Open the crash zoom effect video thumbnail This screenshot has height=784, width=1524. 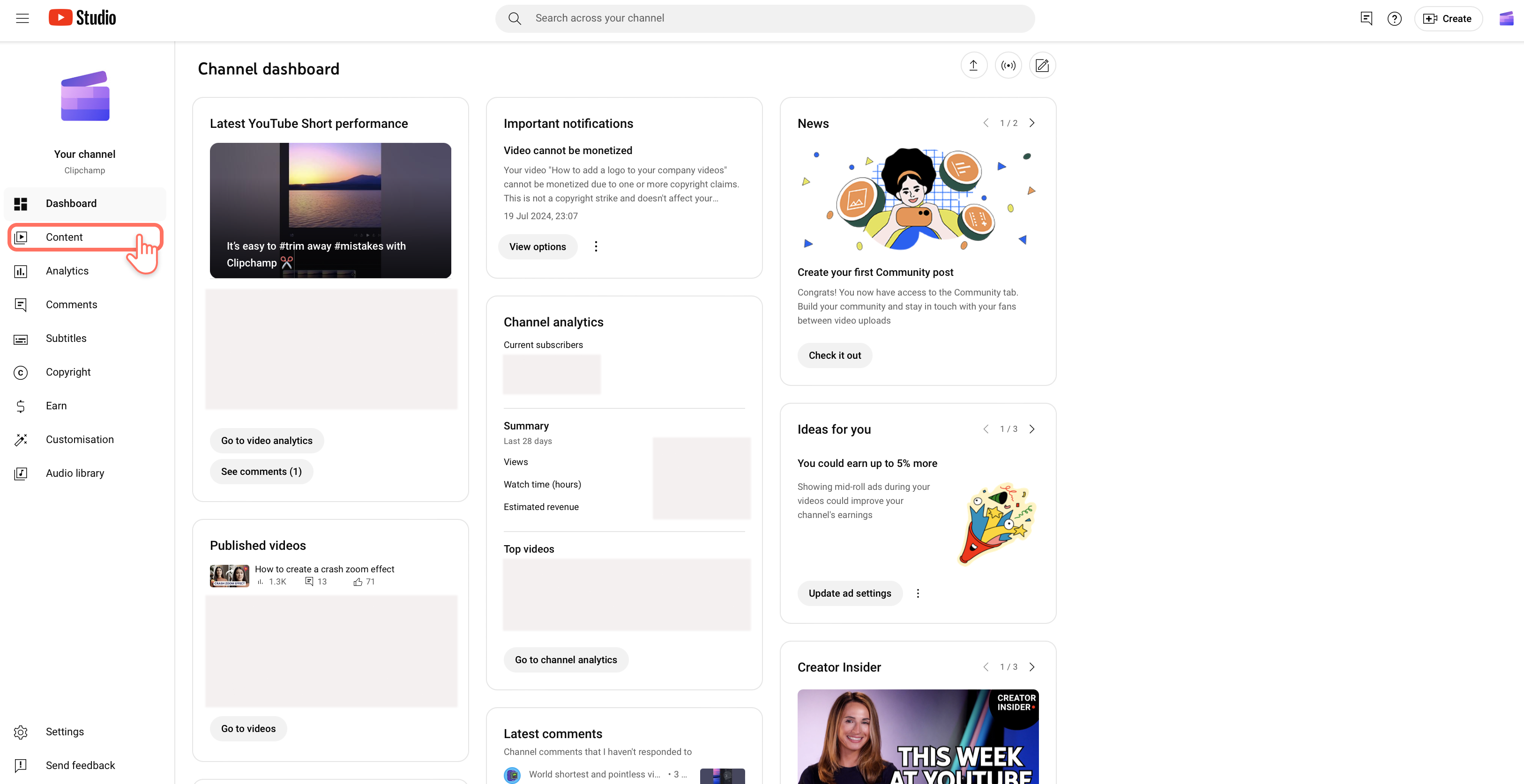coord(230,575)
